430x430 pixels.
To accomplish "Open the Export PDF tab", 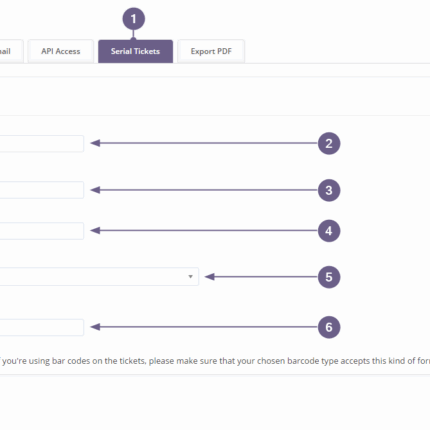I will [x=211, y=51].
